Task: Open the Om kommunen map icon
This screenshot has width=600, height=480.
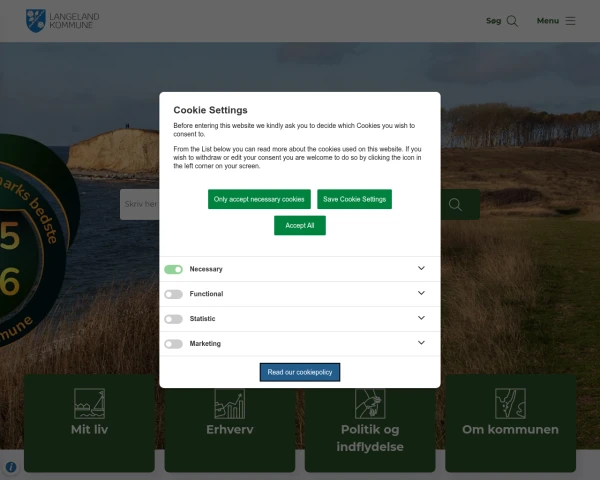Action: coord(510,403)
